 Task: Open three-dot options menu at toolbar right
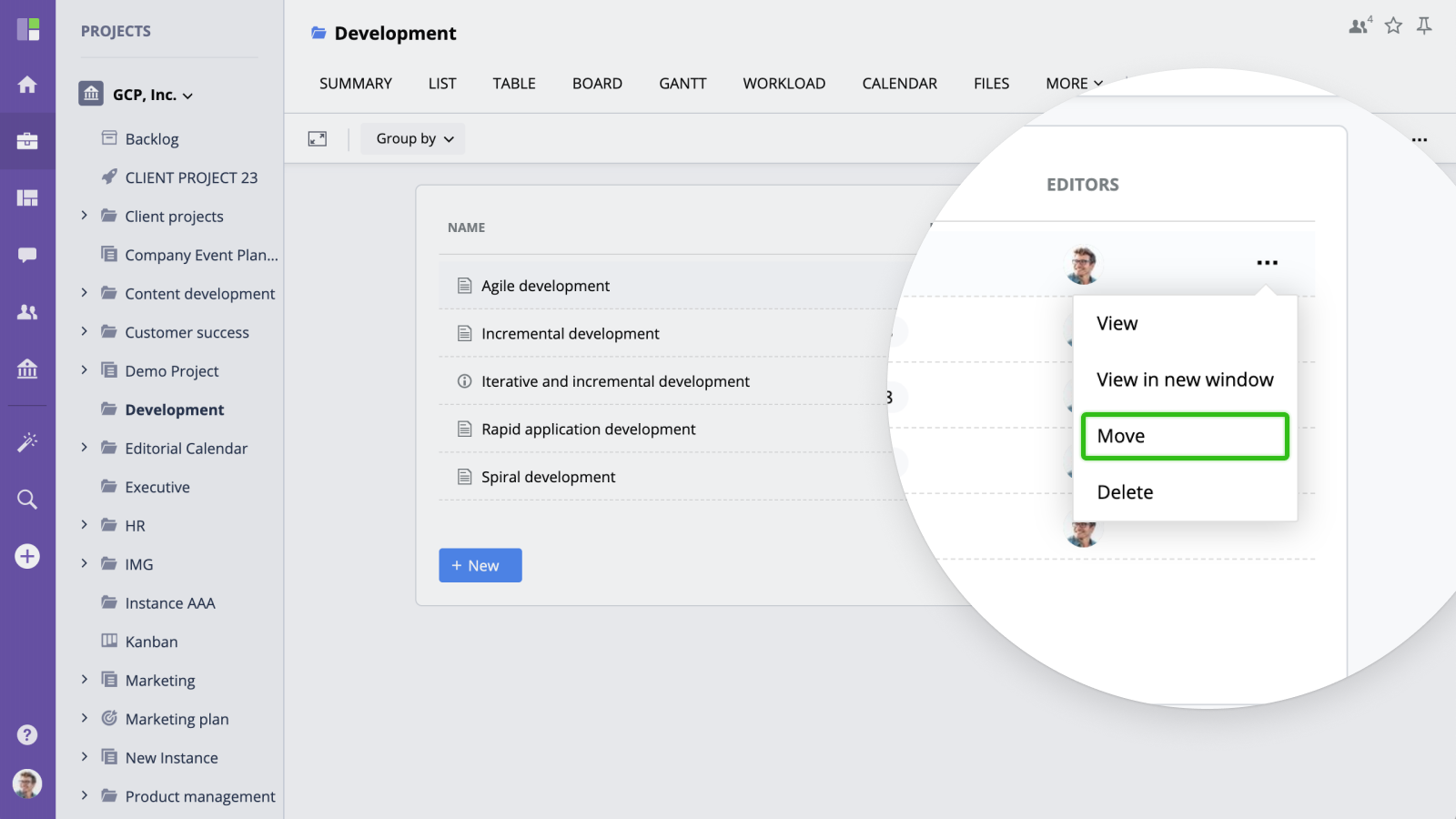click(1420, 139)
